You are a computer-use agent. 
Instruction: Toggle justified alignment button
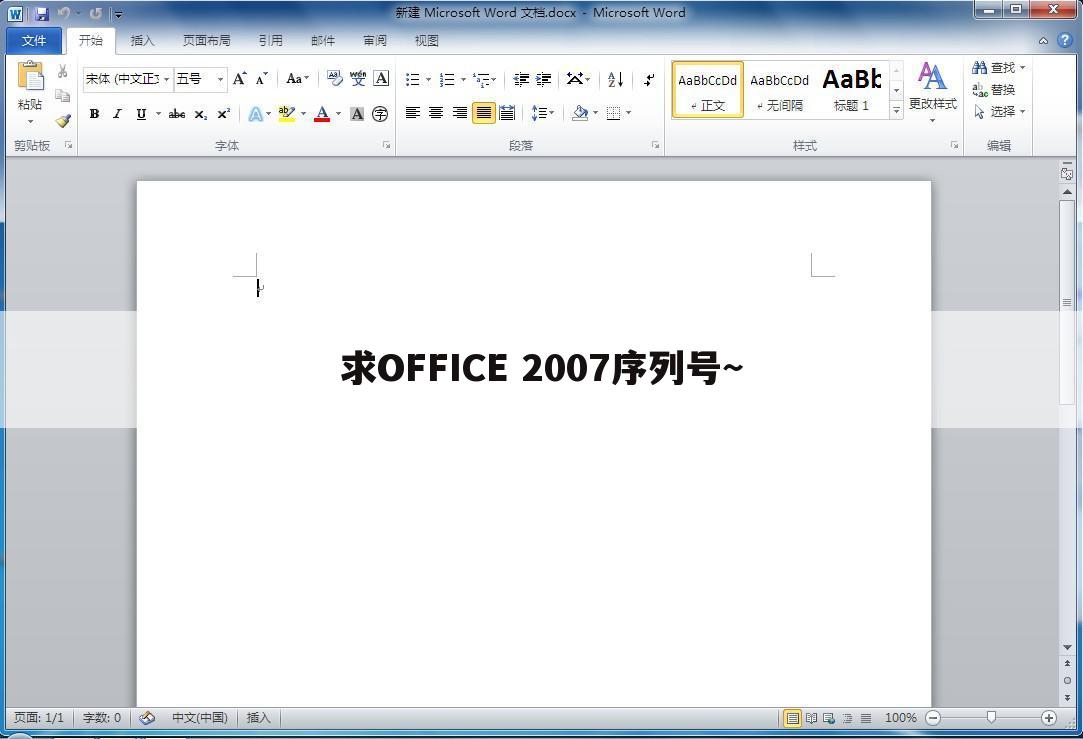[483, 113]
